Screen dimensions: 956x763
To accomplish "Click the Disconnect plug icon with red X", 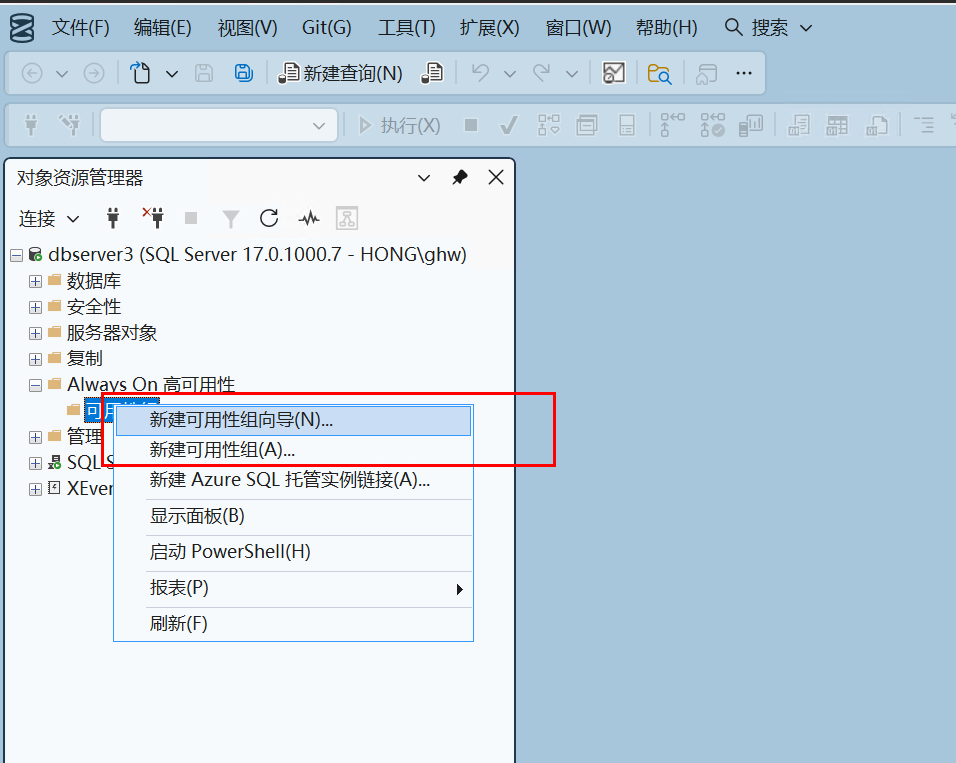I will pyautogui.click(x=152, y=218).
